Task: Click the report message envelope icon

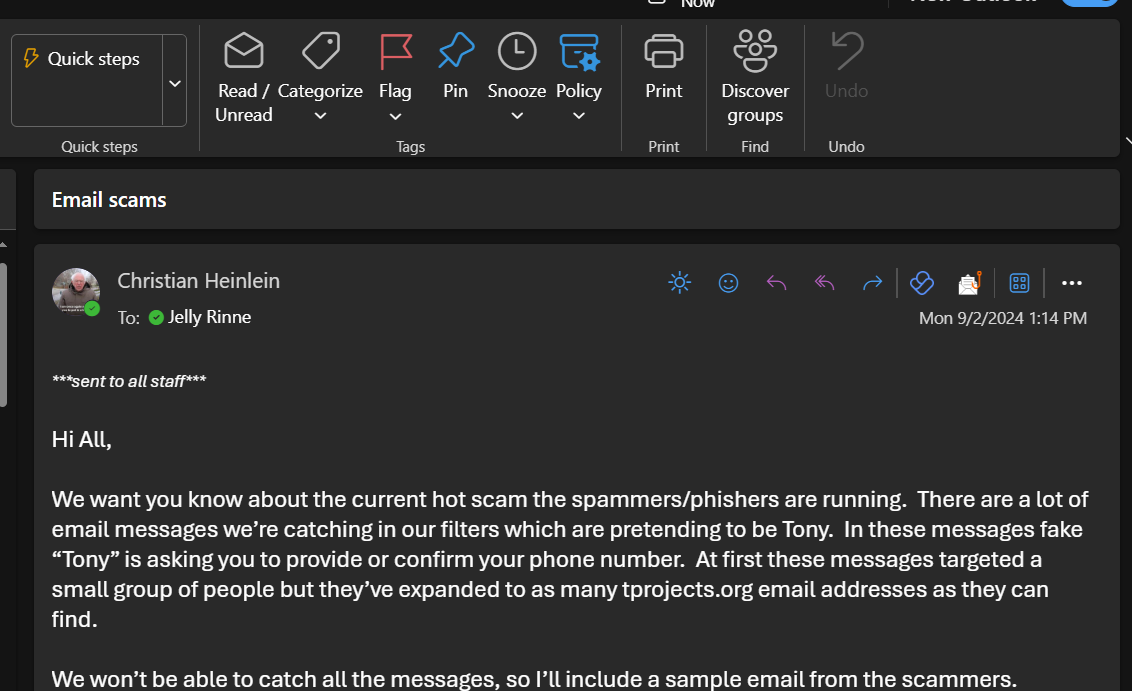Action: 970,283
